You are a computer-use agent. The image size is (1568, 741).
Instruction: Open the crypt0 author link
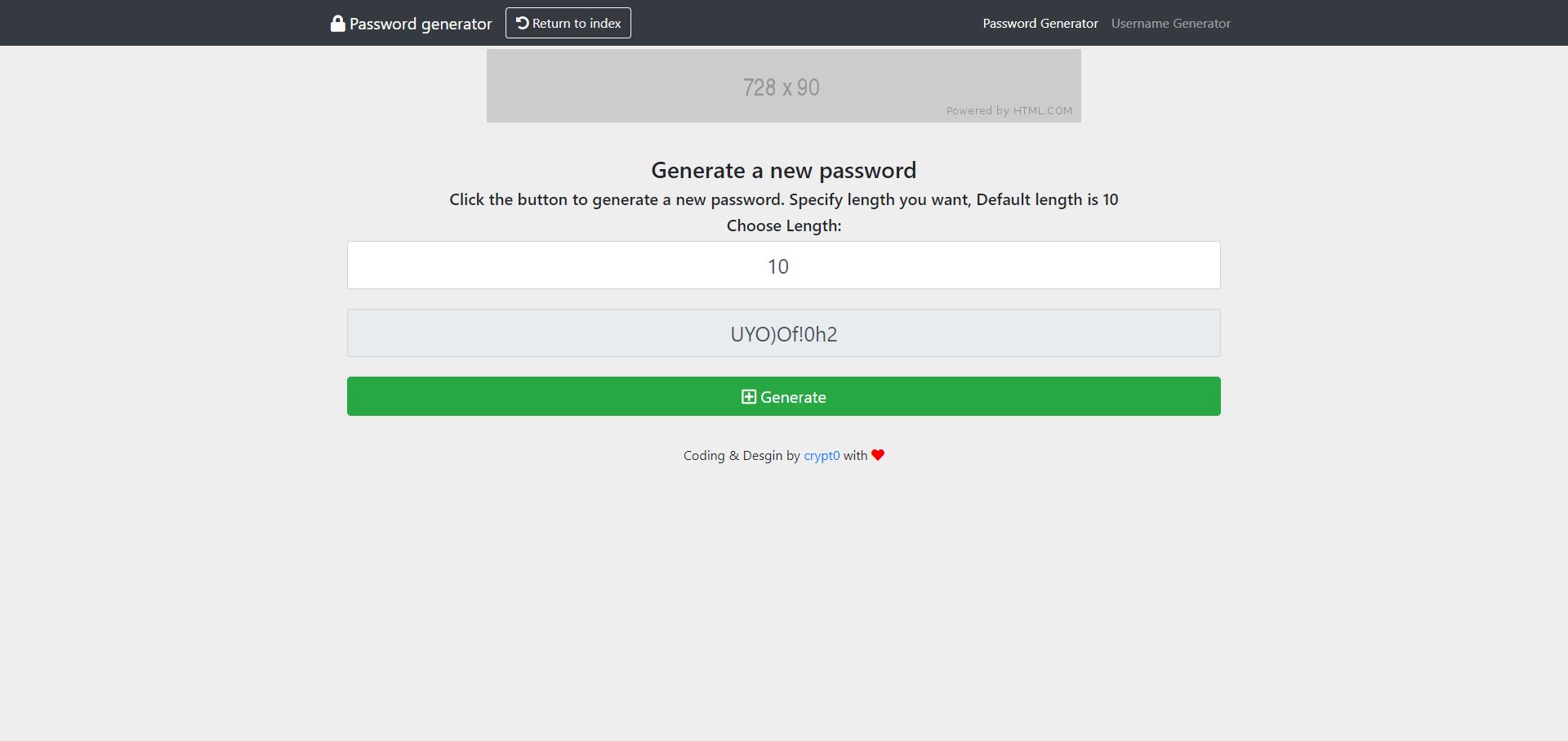point(822,456)
